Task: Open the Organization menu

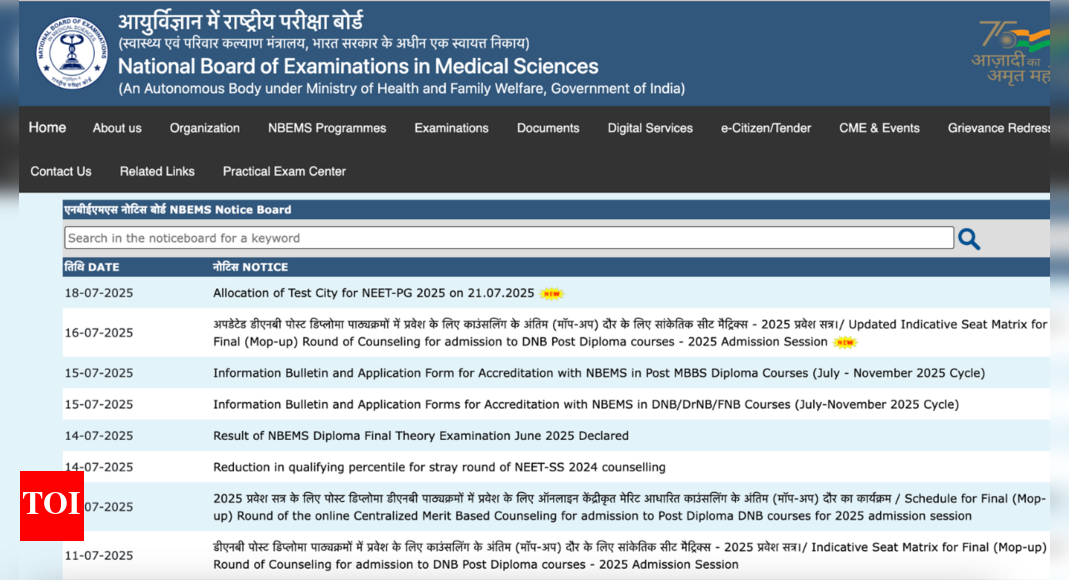Action: [205, 128]
